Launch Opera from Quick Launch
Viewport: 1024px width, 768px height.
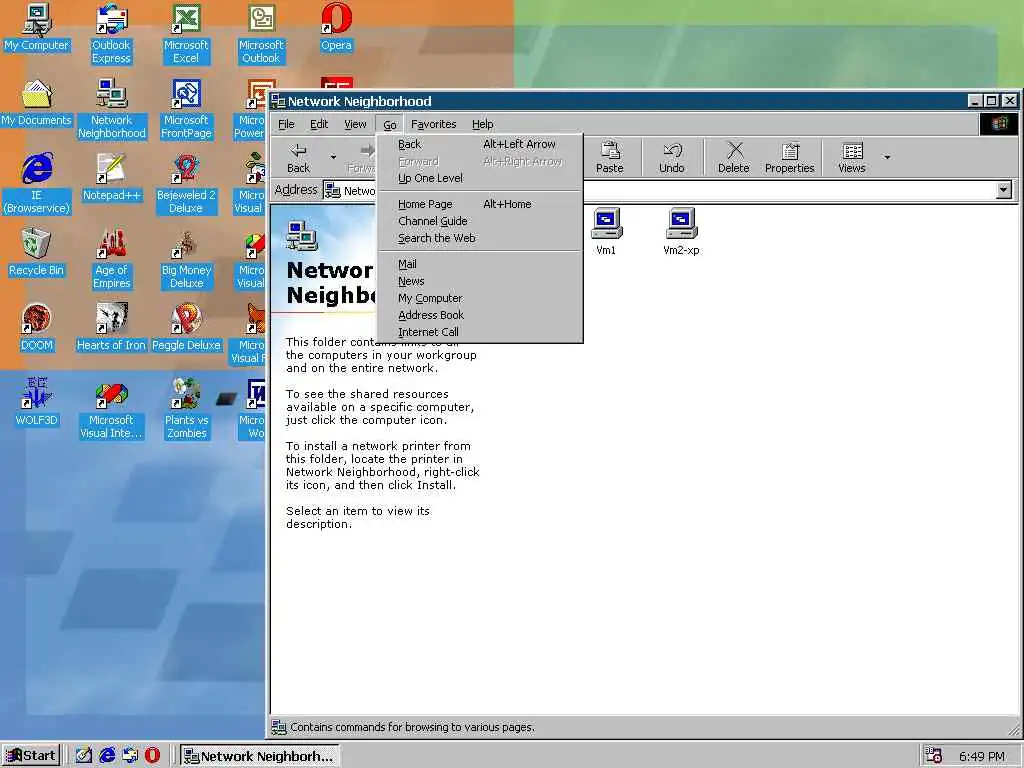[152, 756]
